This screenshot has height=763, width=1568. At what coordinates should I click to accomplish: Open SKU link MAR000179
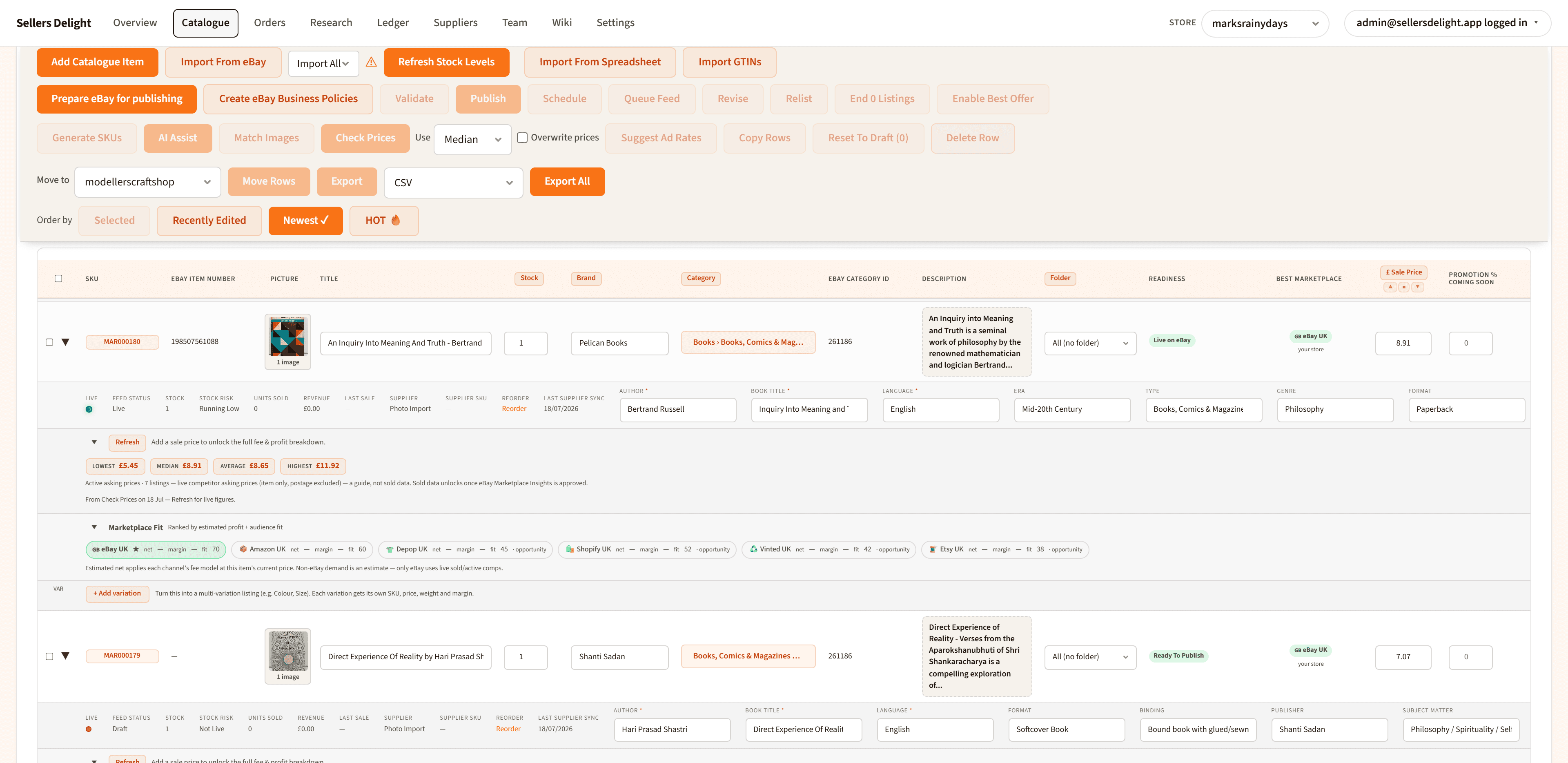[122, 656]
